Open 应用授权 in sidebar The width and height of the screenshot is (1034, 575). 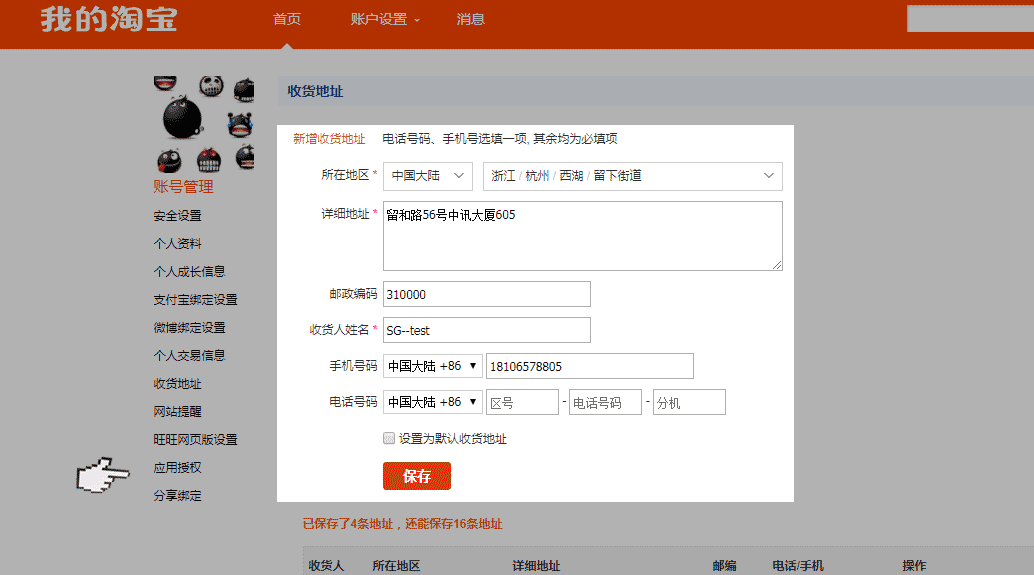click(177, 468)
